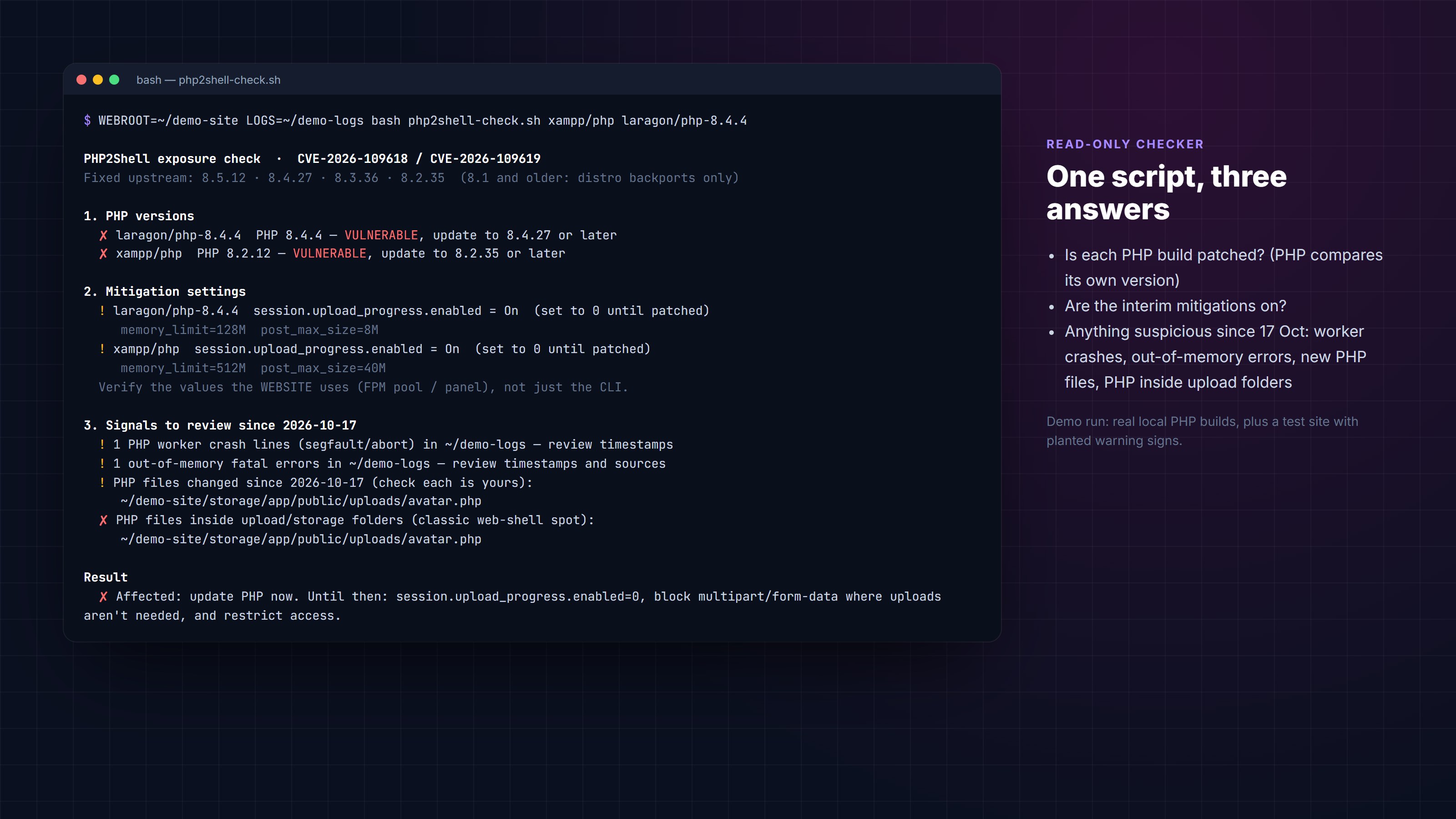
Task: Click the red VULNERABLE word on the laragon line
Action: (x=381, y=235)
